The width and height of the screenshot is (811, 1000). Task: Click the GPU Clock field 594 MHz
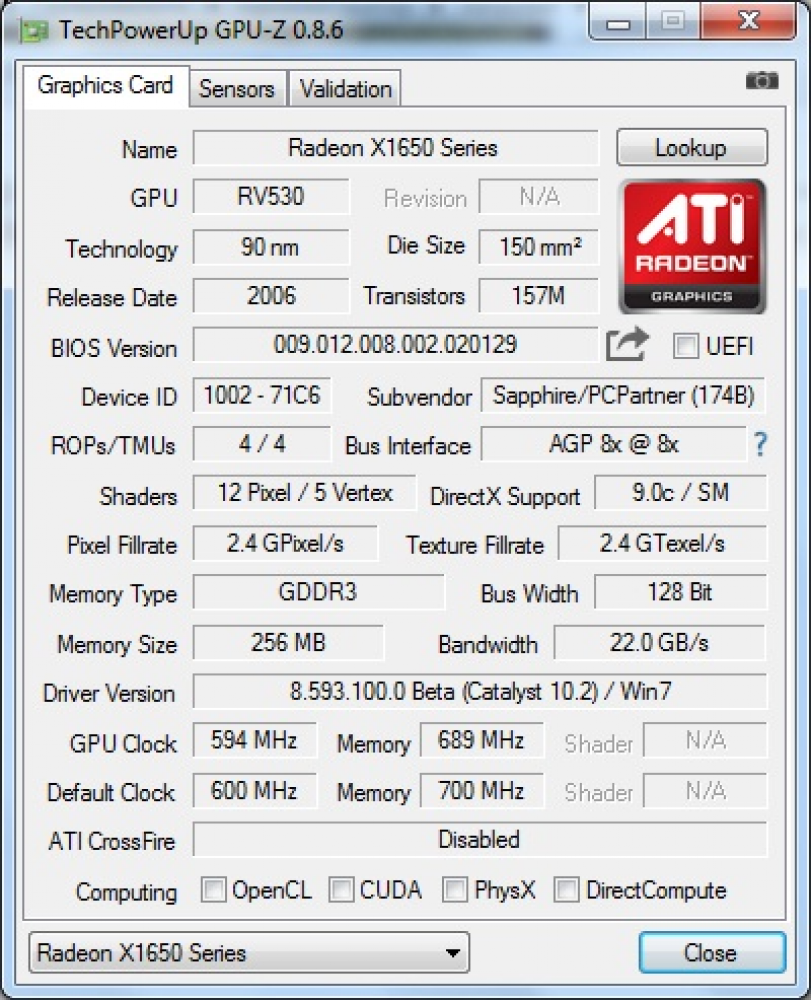click(x=254, y=740)
